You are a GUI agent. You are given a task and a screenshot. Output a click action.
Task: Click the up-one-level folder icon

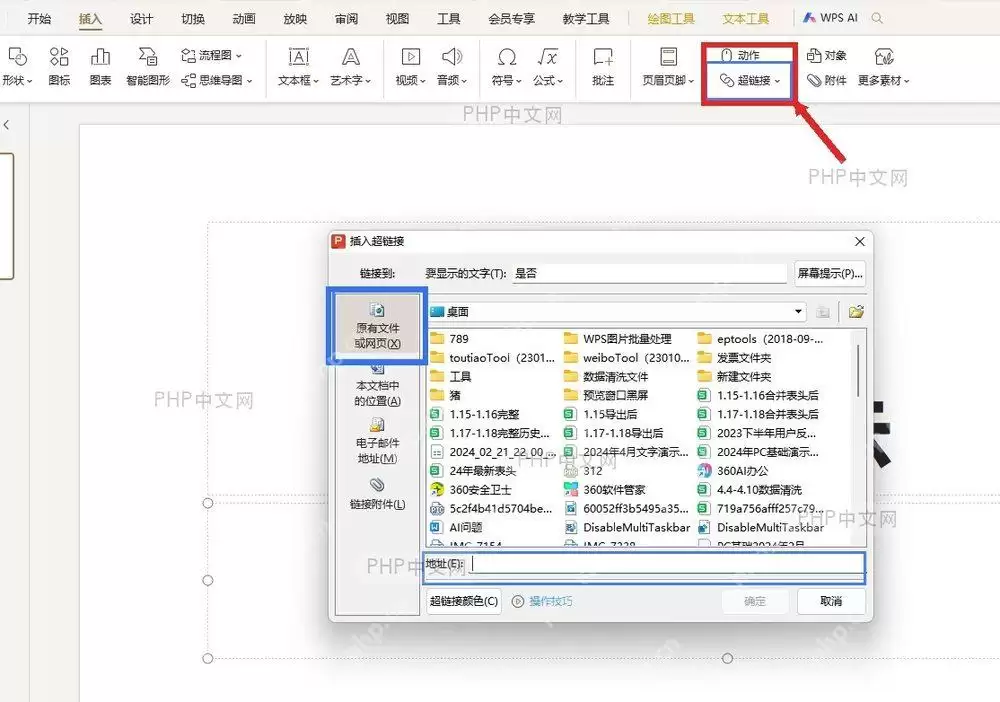click(x=823, y=312)
